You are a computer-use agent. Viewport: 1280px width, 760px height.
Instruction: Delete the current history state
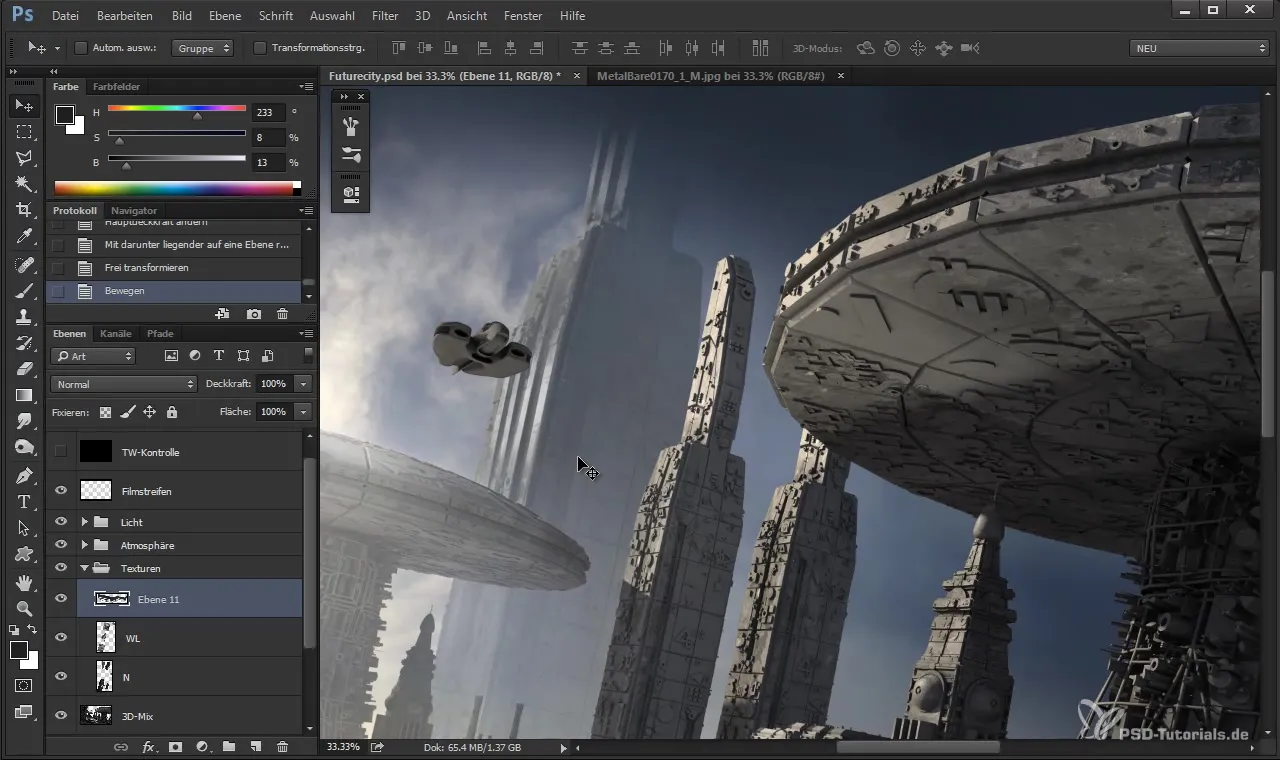point(282,314)
